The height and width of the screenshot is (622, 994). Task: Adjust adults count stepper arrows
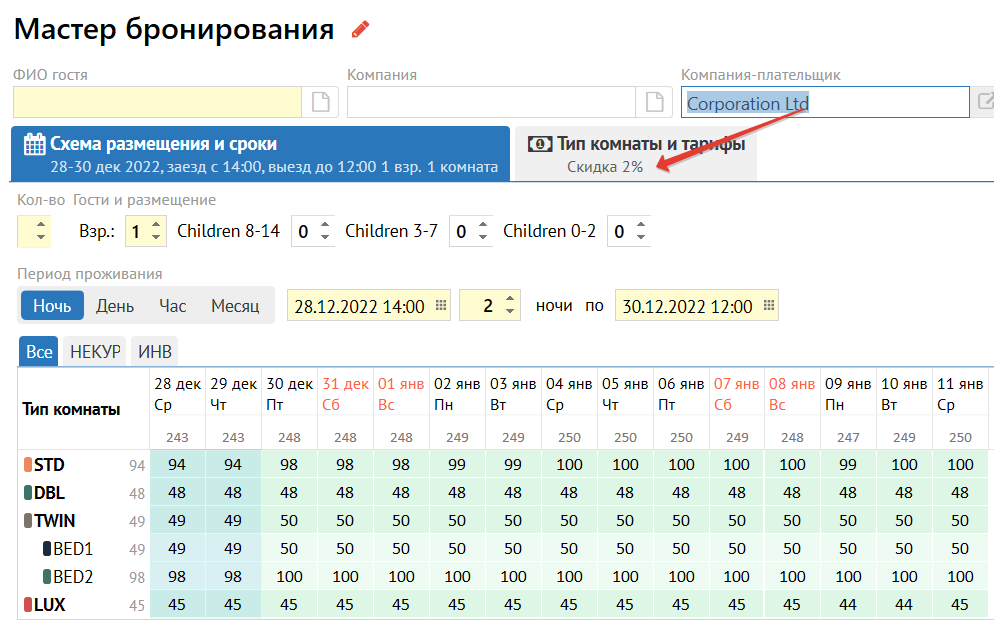(x=156, y=232)
